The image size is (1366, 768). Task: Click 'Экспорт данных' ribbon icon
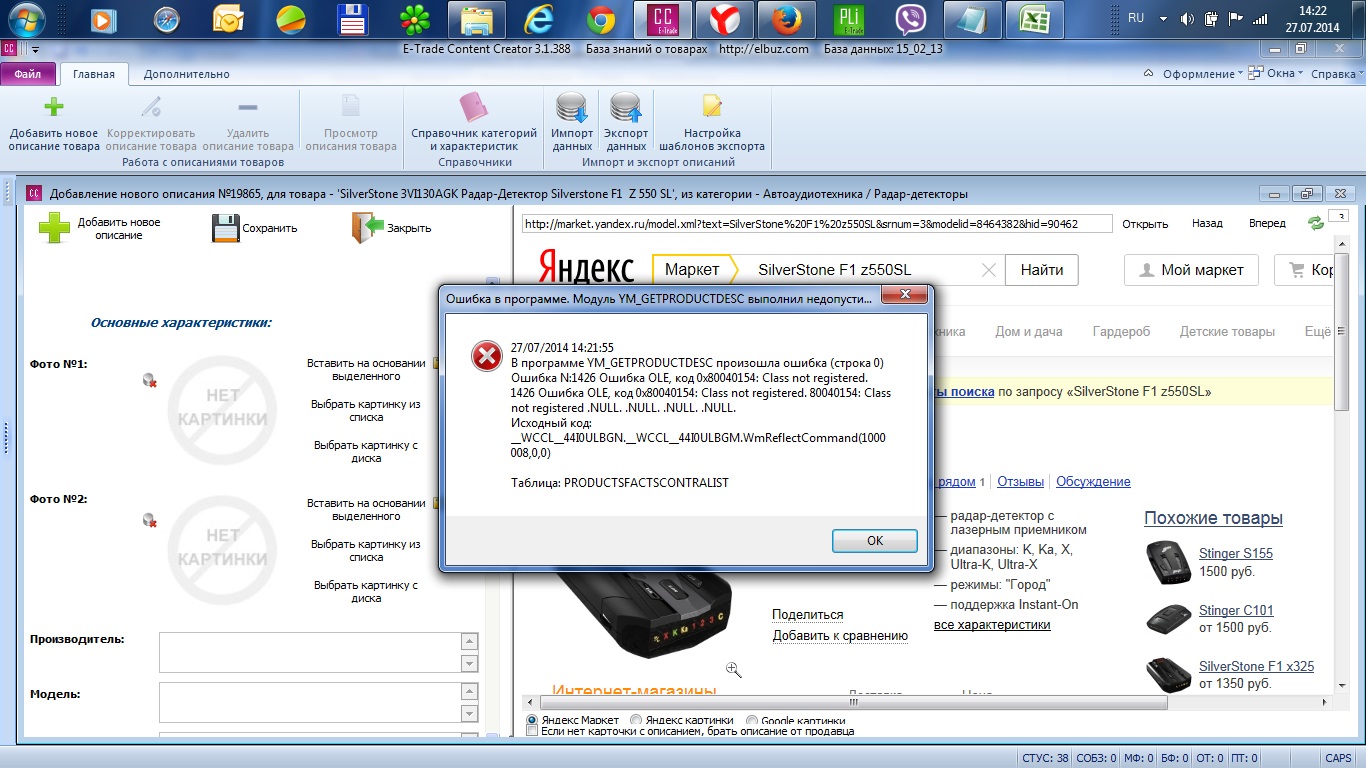(x=626, y=108)
